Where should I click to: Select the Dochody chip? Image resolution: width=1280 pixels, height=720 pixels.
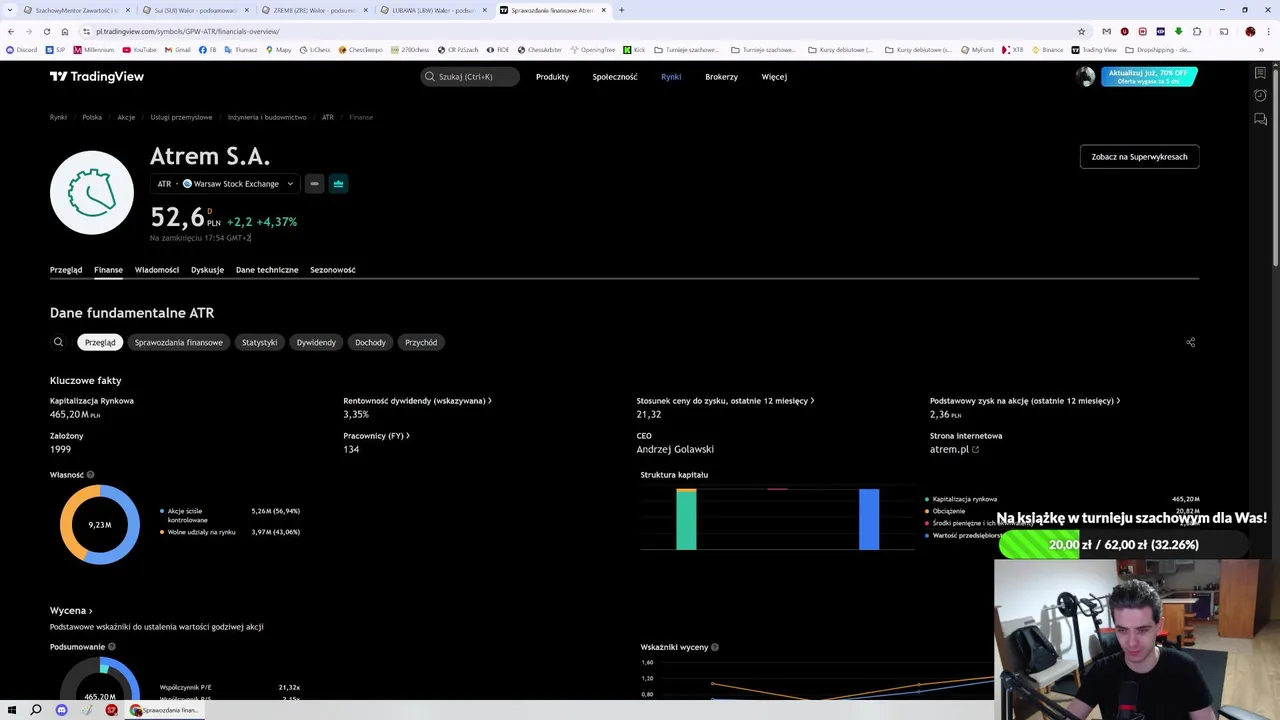[370, 342]
